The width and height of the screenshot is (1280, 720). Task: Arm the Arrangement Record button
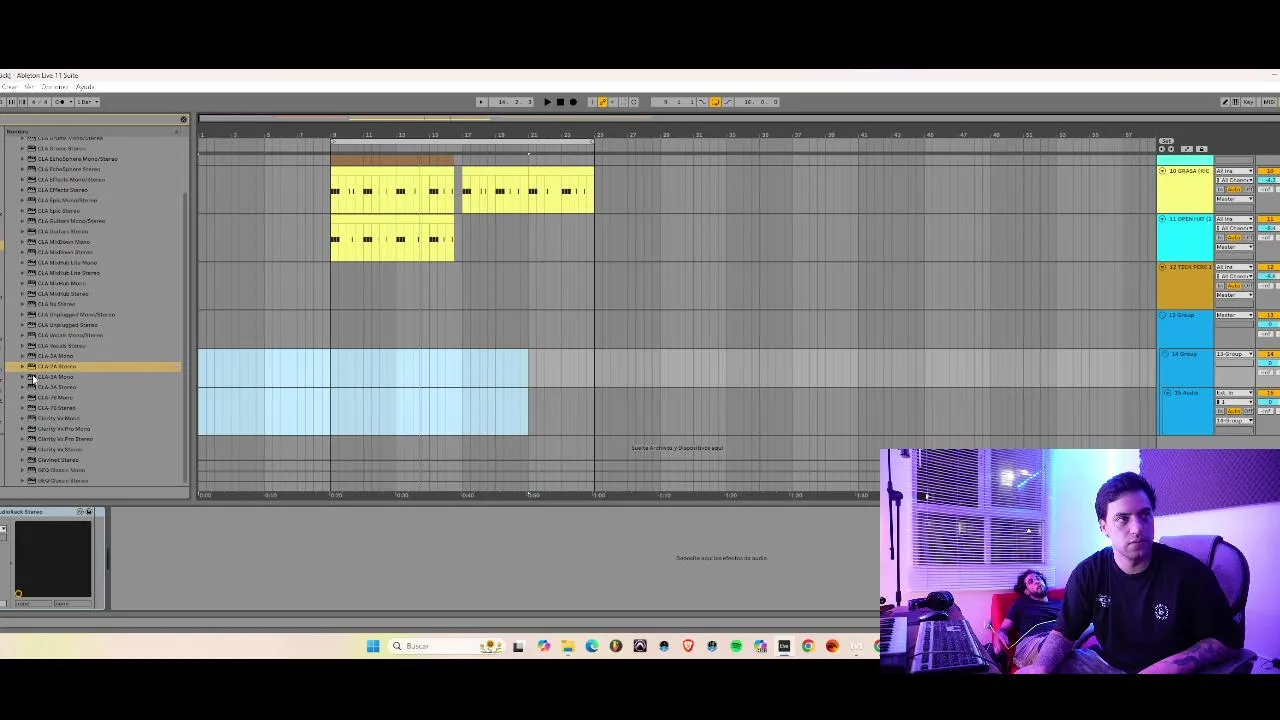point(573,102)
